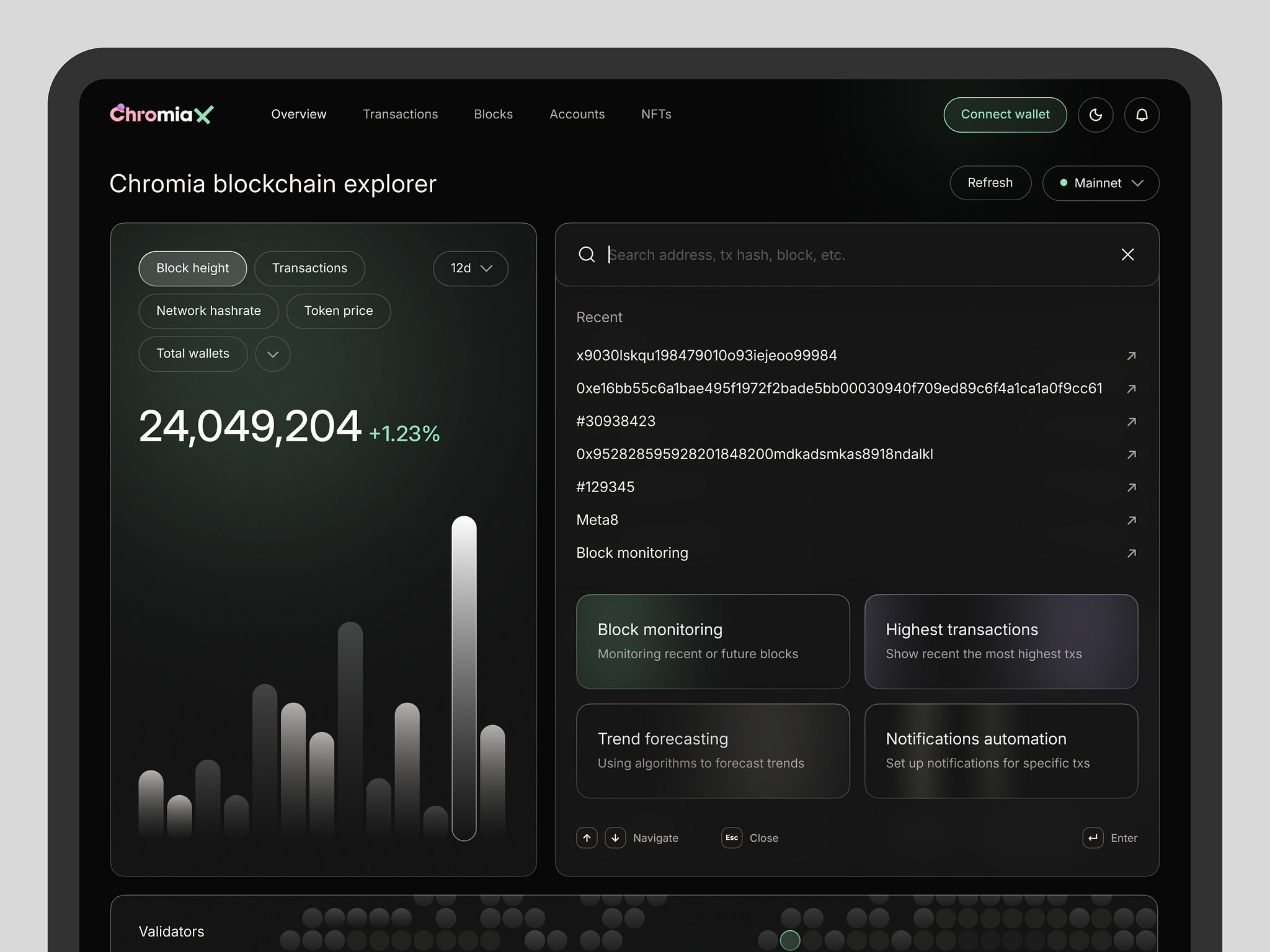Click the Enter key icon near the bottom right

tap(1092, 838)
